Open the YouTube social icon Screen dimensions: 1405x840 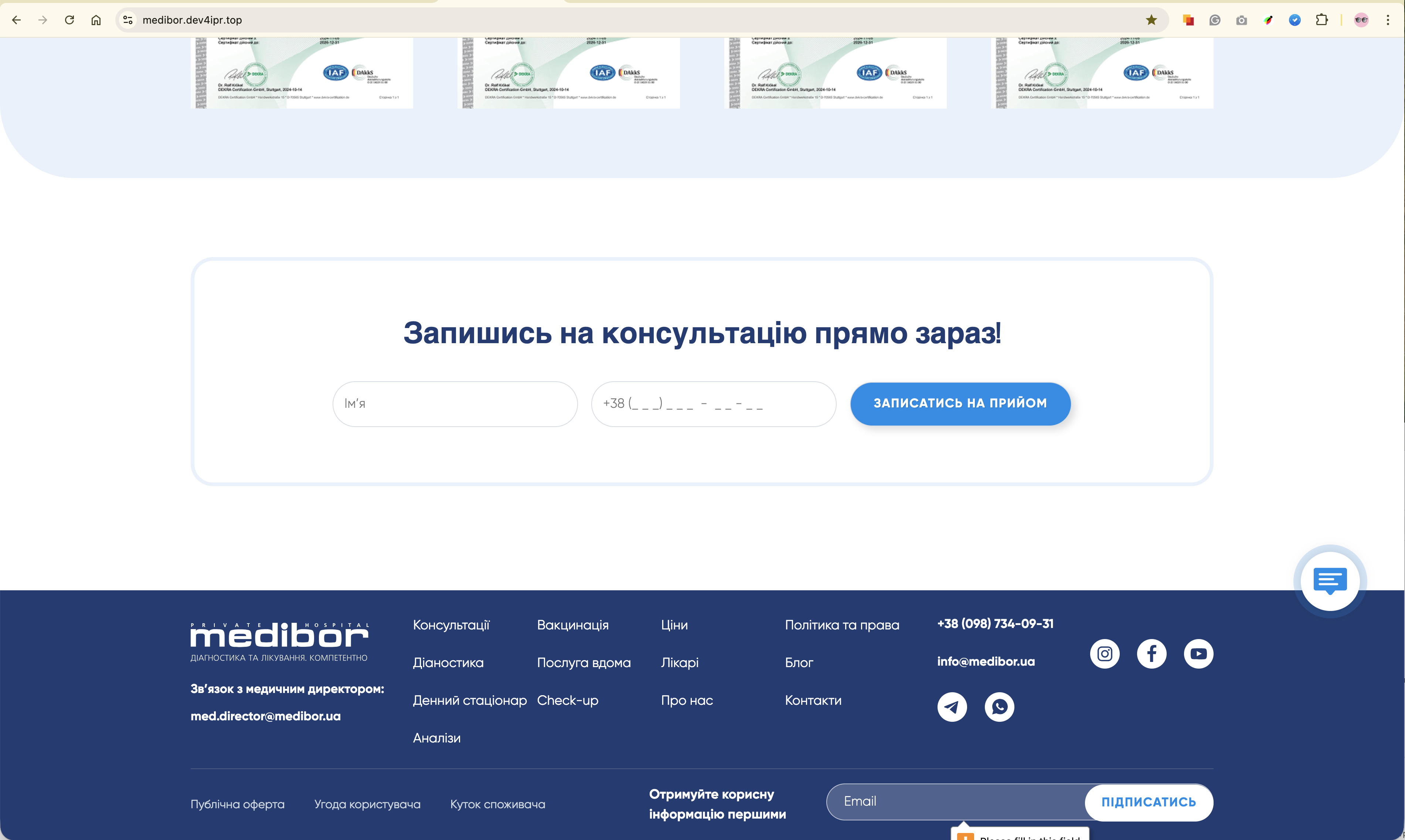1198,654
